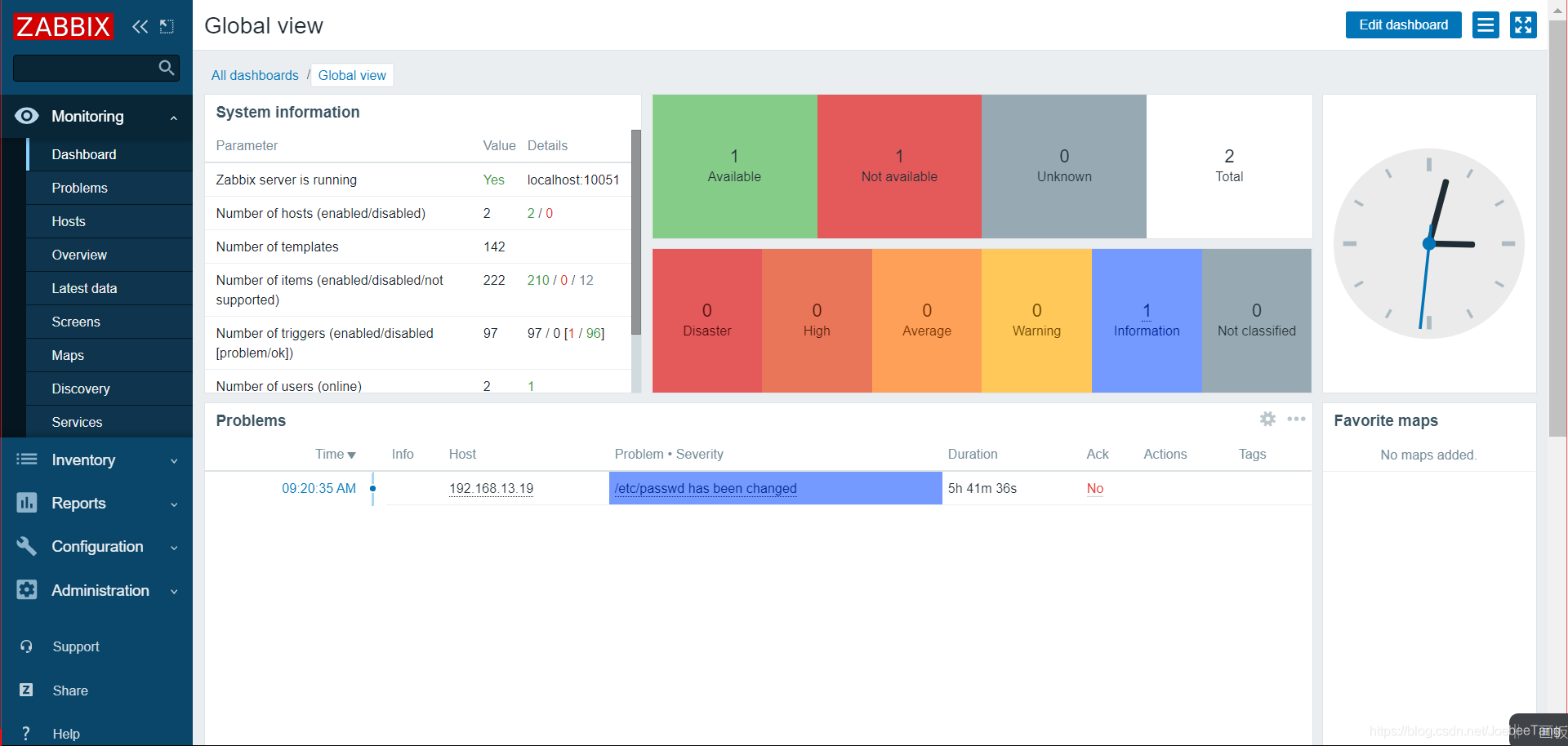Click the Disaster severity tile
Screen dimensions: 1568x746
707,321
